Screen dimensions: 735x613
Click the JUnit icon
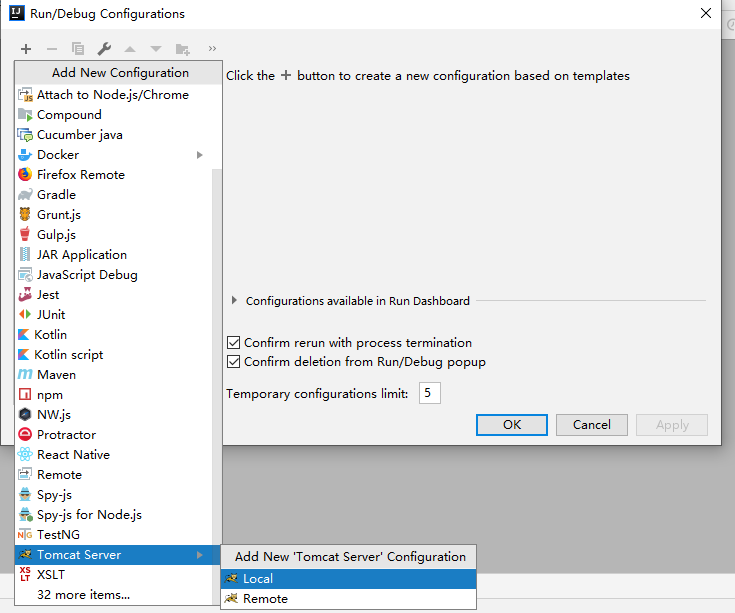click(25, 314)
